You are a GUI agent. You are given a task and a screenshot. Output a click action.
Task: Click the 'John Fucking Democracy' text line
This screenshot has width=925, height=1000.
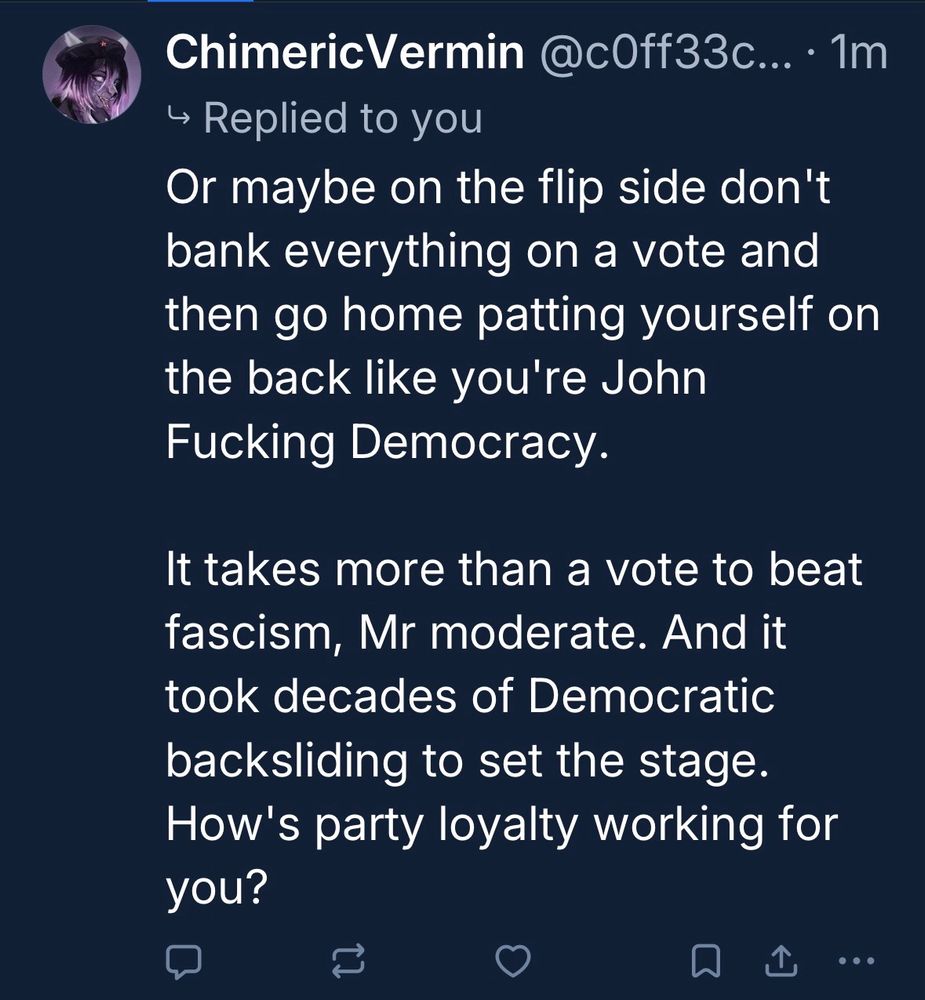tap(387, 442)
